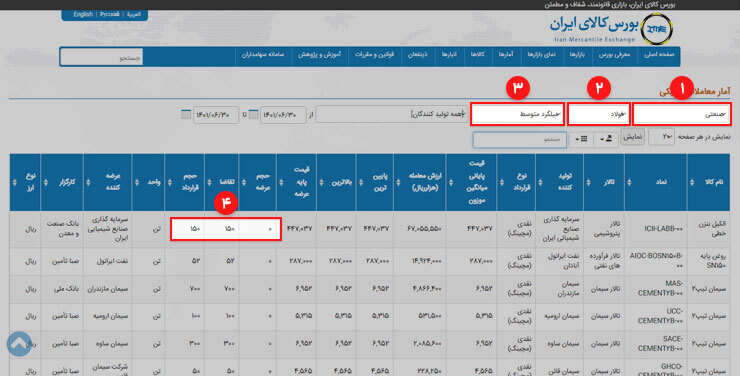Click the تالار فرآورده های نفتی cell
This screenshot has width=740, height=376.
[x=604, y=260]
